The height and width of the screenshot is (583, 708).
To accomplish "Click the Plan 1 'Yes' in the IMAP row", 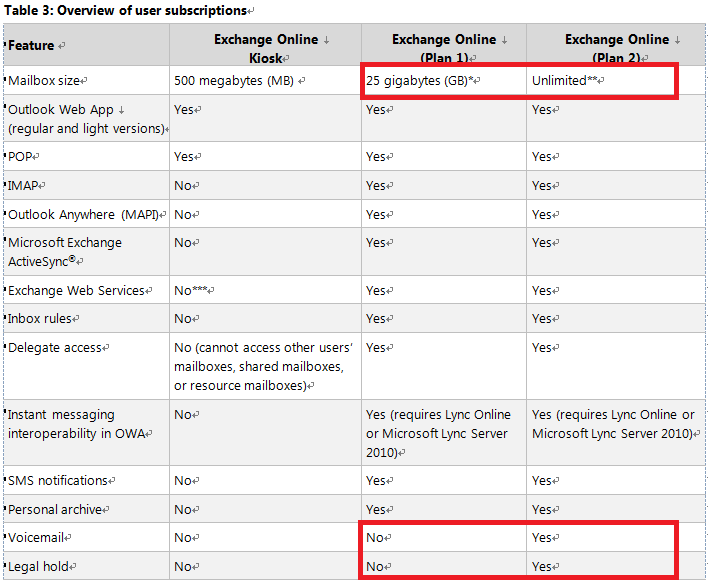I will pyautogui.click(x=376, y=186).
